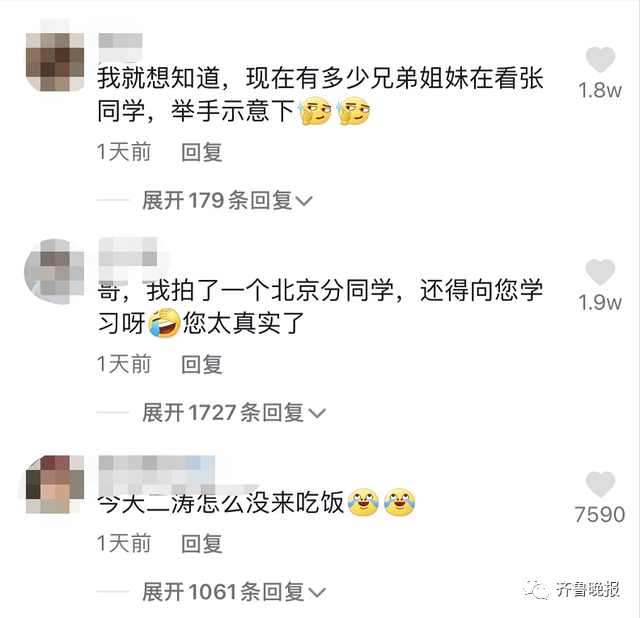Like the comment with 1.9w likes
Screen dimensions: 640x618
coord(600,272)
